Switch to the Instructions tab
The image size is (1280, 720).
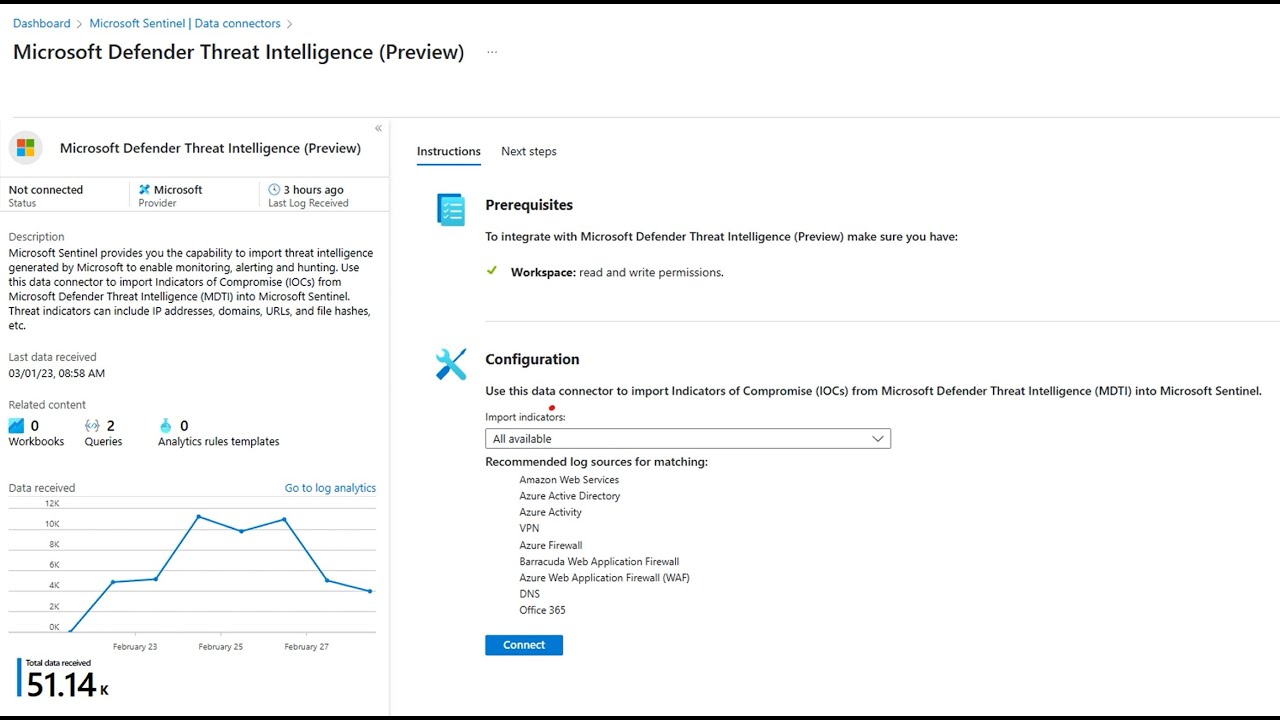[449, 152]
